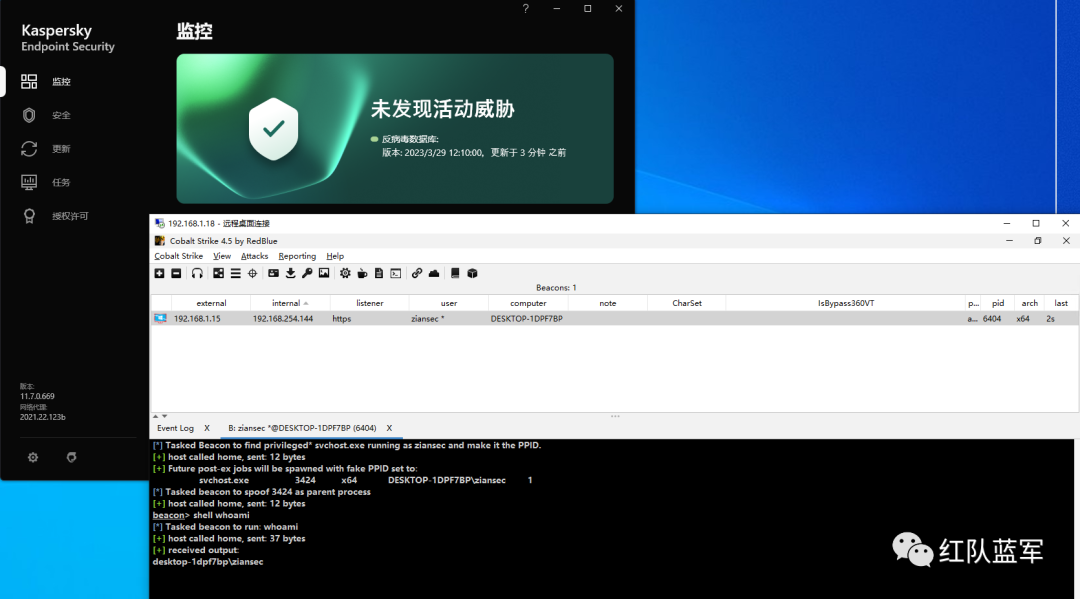Click the disconnect minus icon in Cobalt Strike toolbar
Image resolution: width=1080 pixels, height=599 pixels.
click(176, 273)
